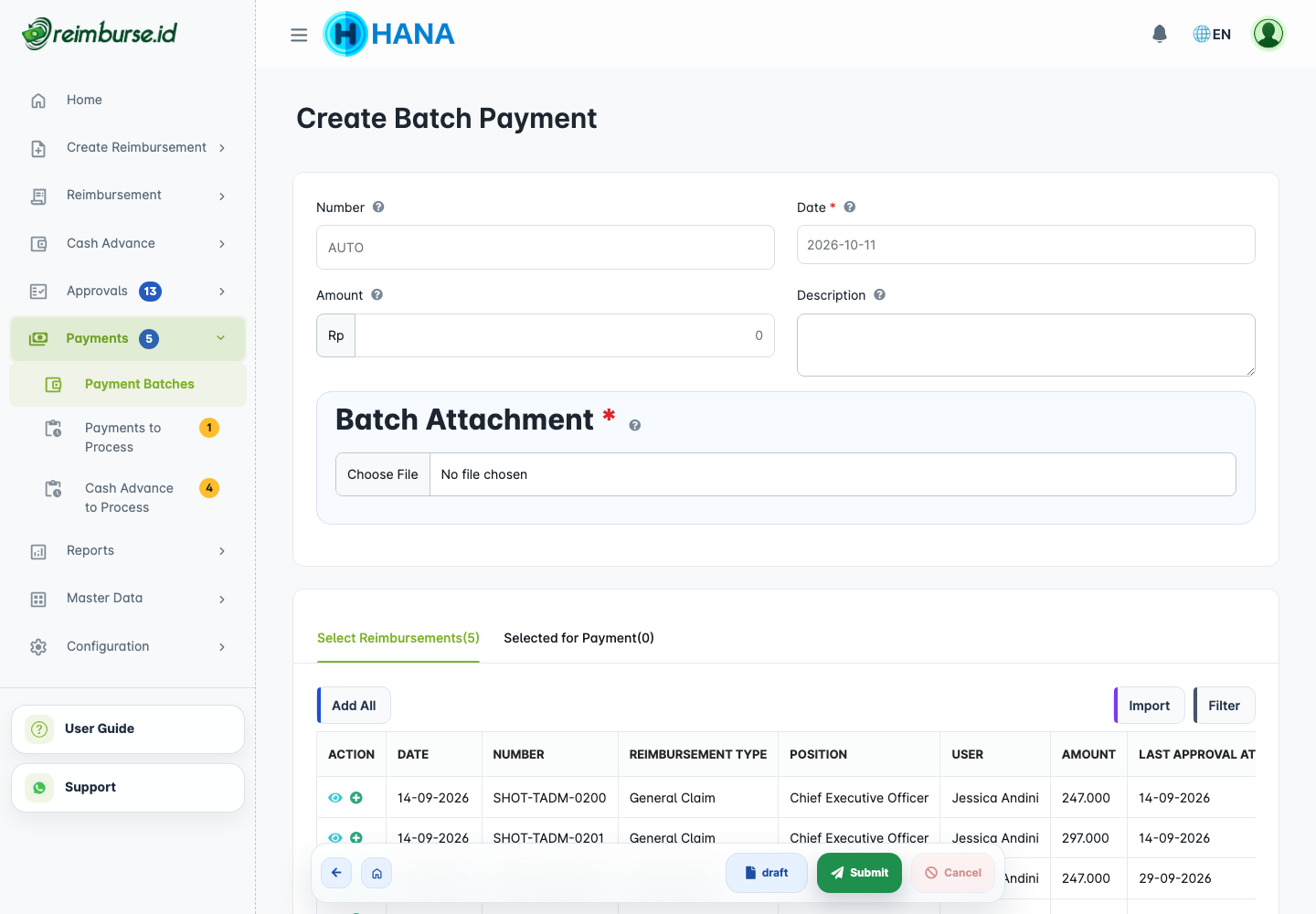The image size is (1316, 914).
Task: Click the Description help icon
Action: point(880,295)
